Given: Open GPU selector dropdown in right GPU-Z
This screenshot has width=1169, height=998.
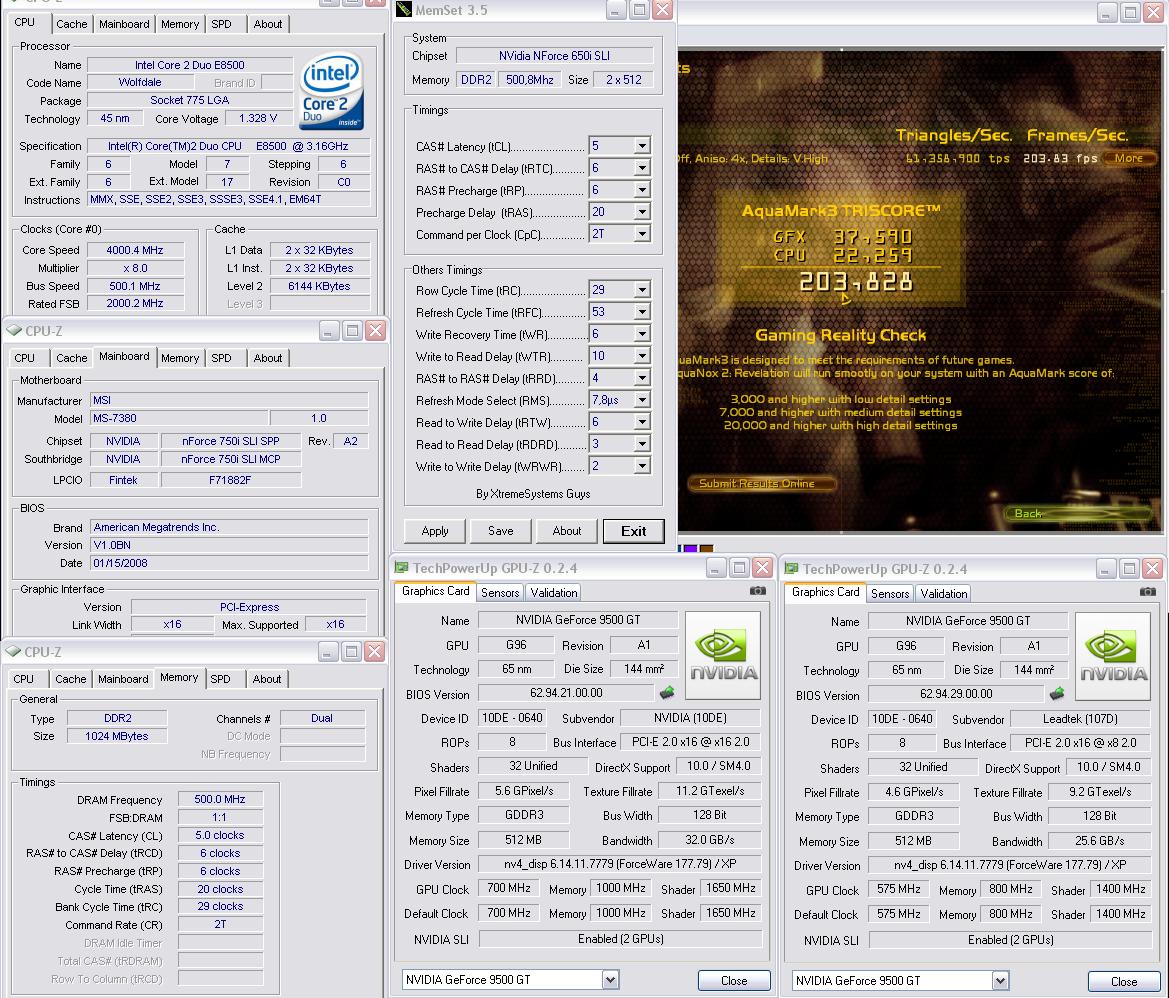Looking at the screenshot, I should click(1001, 980).
